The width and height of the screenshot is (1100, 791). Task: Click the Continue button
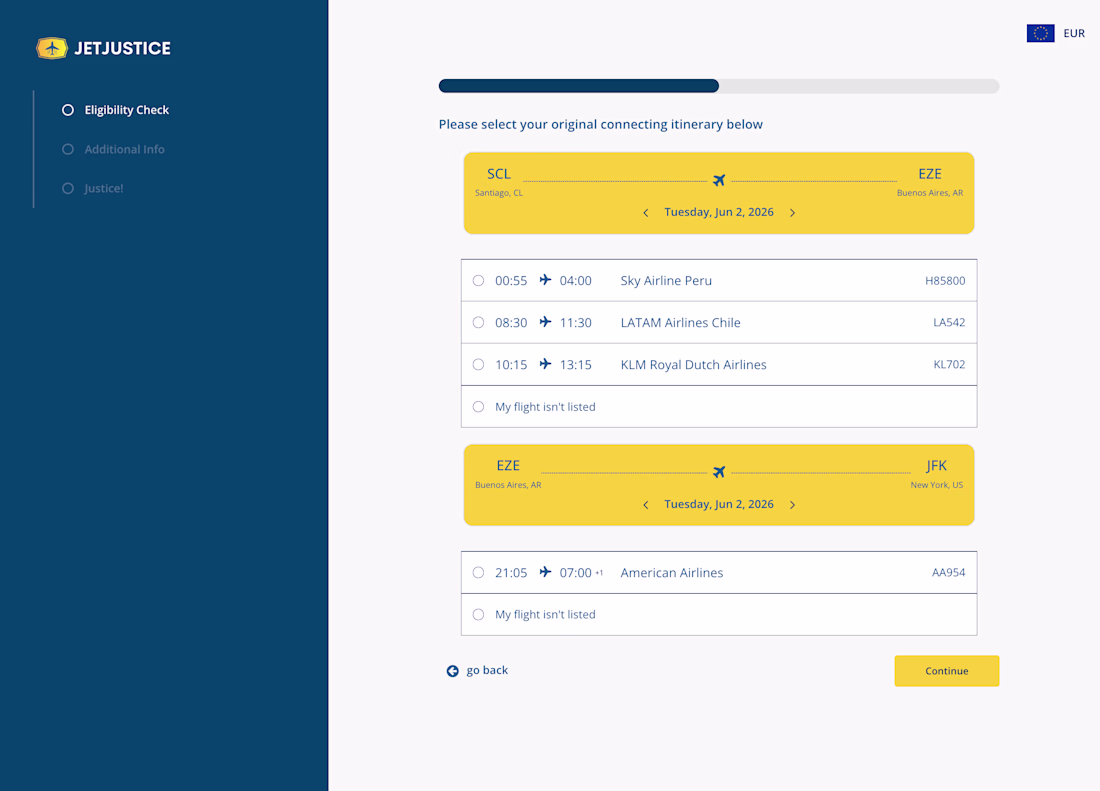click(x=946, y=671)
